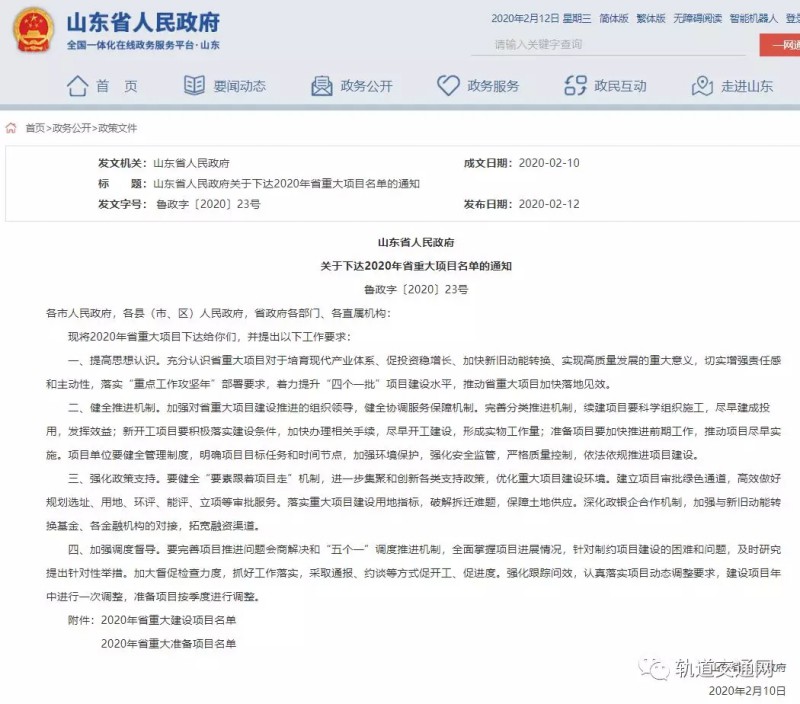
Task: Click the heart icon for 政务服务
Action: [x=448, y=86]
